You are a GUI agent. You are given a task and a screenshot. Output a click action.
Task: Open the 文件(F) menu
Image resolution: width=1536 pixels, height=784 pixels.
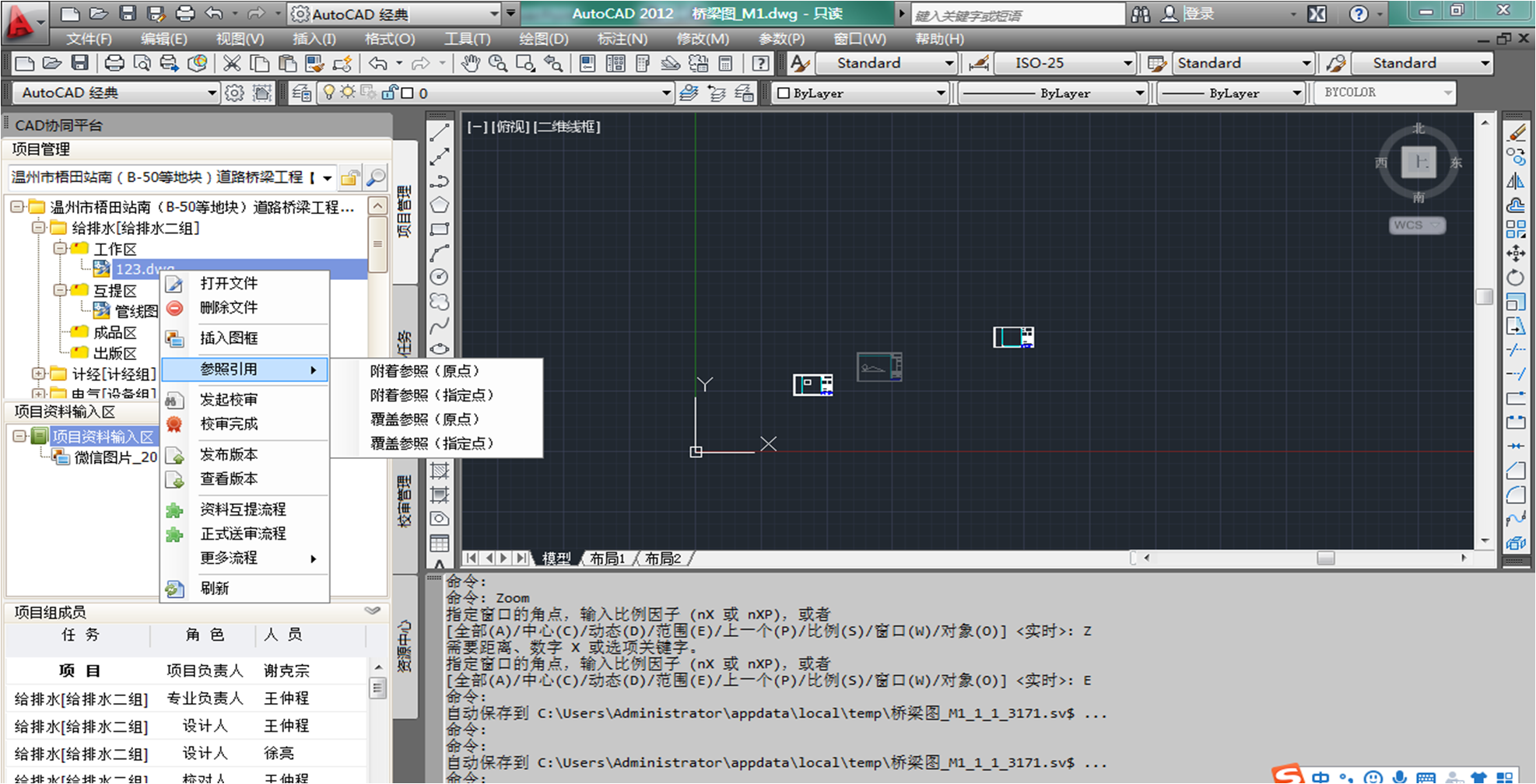click(89, 39)
